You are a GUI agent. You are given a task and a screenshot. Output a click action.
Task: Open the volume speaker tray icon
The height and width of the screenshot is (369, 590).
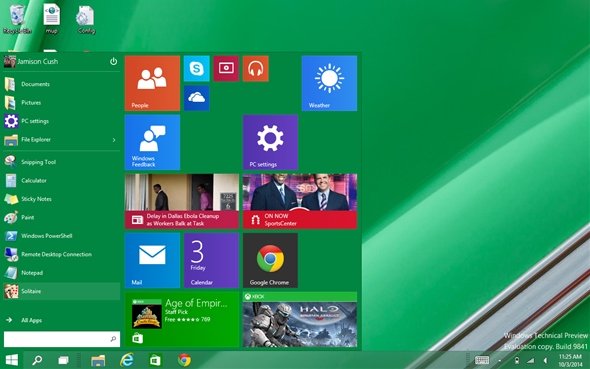tap(545, 361)
